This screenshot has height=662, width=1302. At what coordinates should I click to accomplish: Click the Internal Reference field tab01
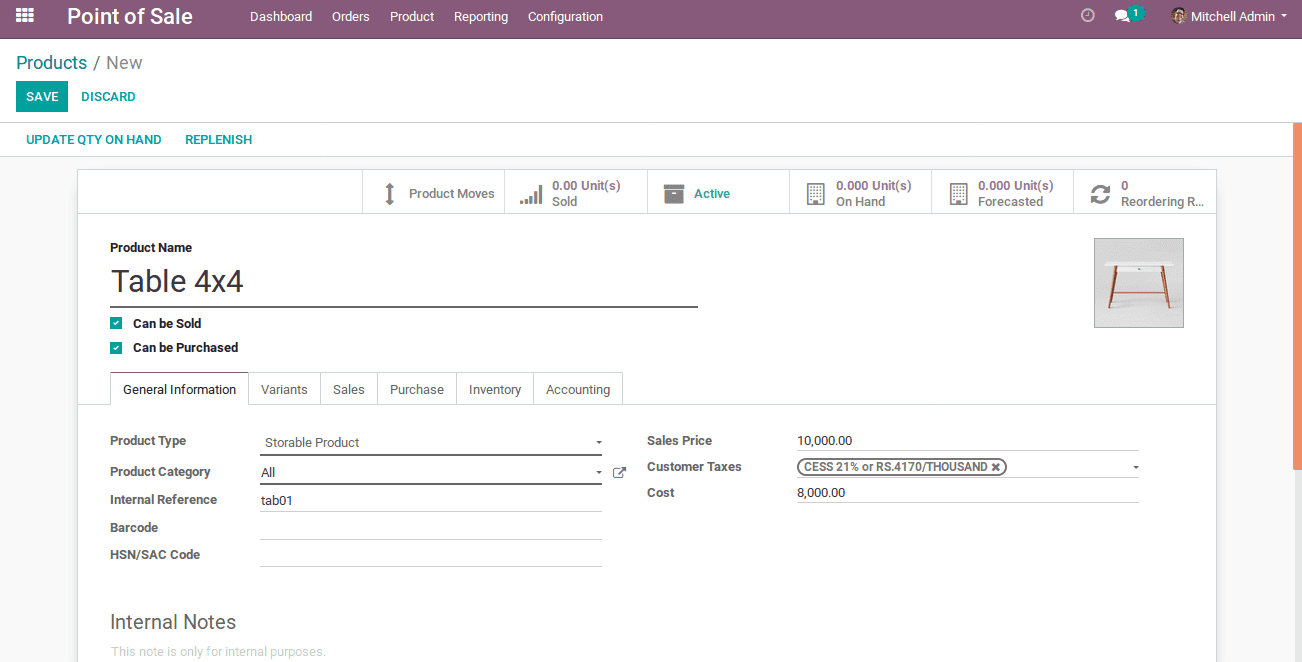tap(431, 500)
